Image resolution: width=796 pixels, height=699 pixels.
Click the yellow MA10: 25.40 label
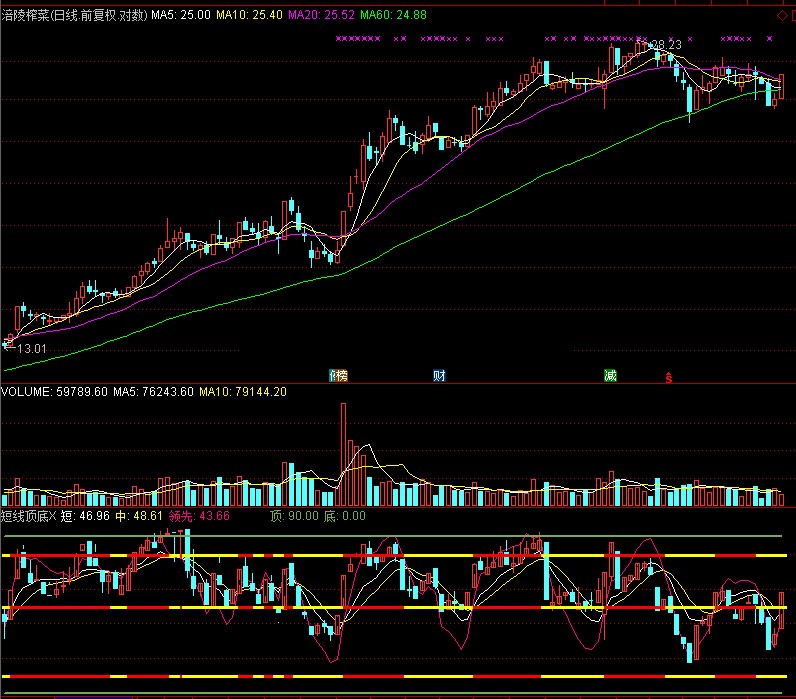click(x=249, y=15)
